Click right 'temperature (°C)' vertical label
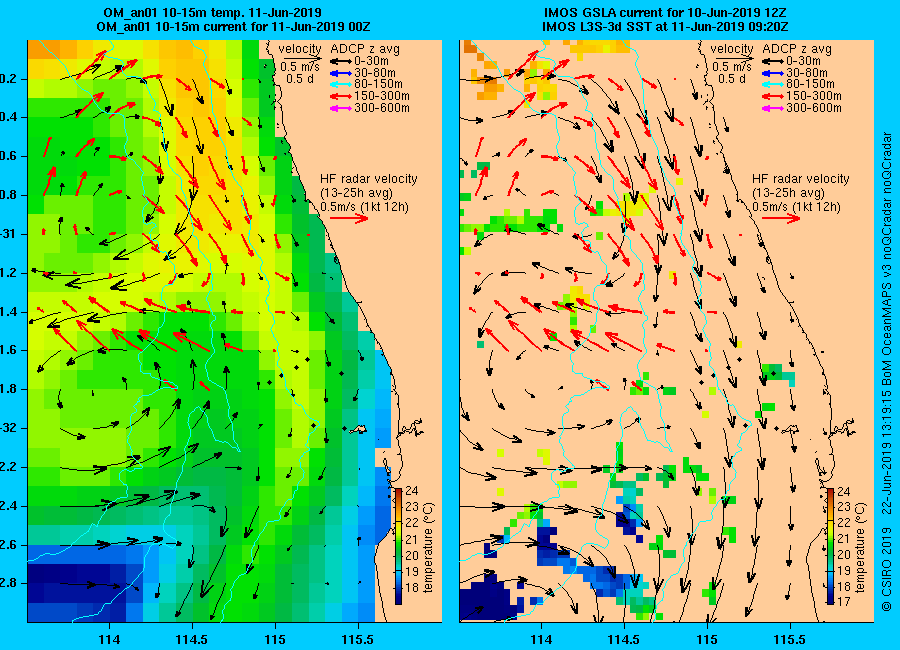The width and height of the screenshot is (900, 650). tap(860, 548)
